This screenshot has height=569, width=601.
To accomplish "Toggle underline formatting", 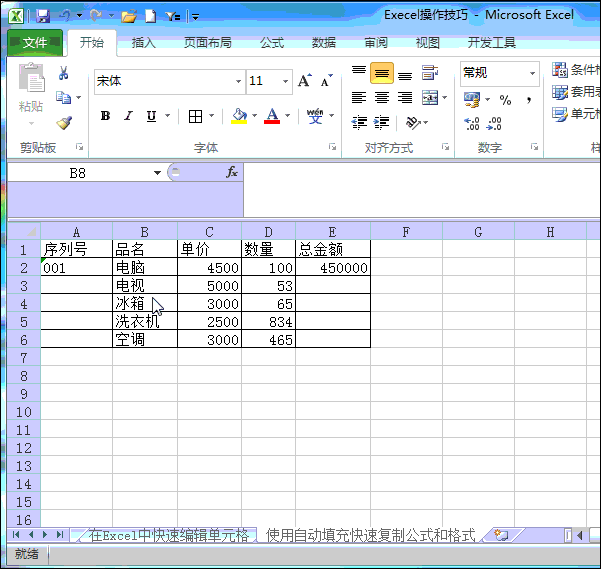I will click(x=151, y=116).
